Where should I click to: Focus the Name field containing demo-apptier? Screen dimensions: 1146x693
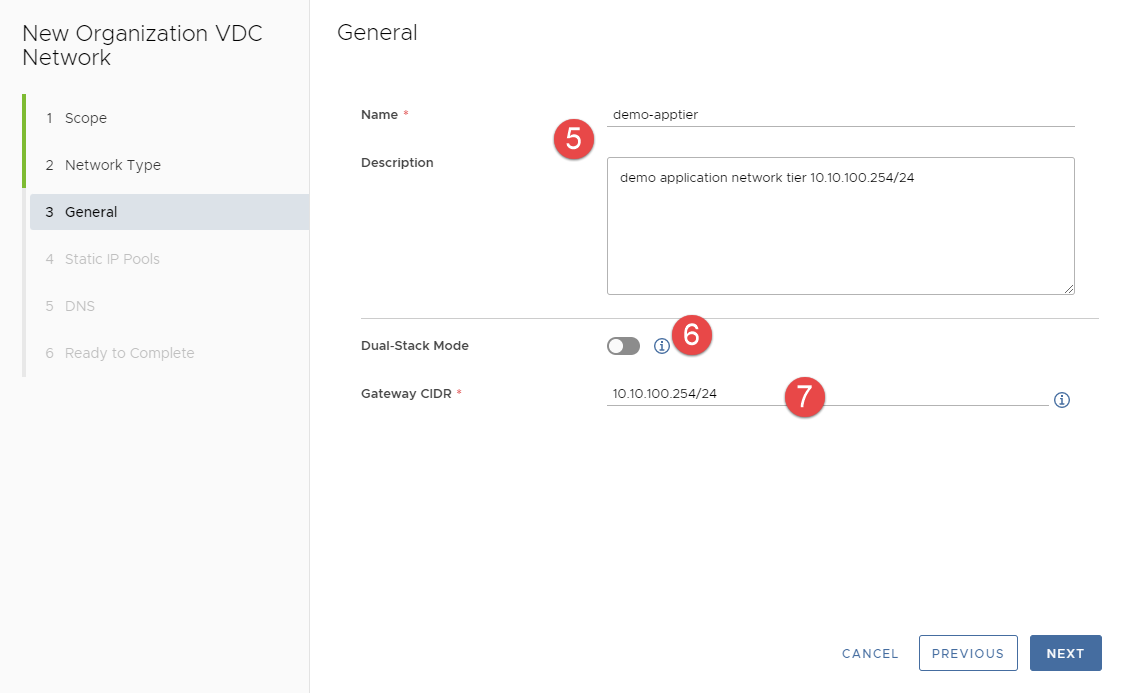pos(840,115)
